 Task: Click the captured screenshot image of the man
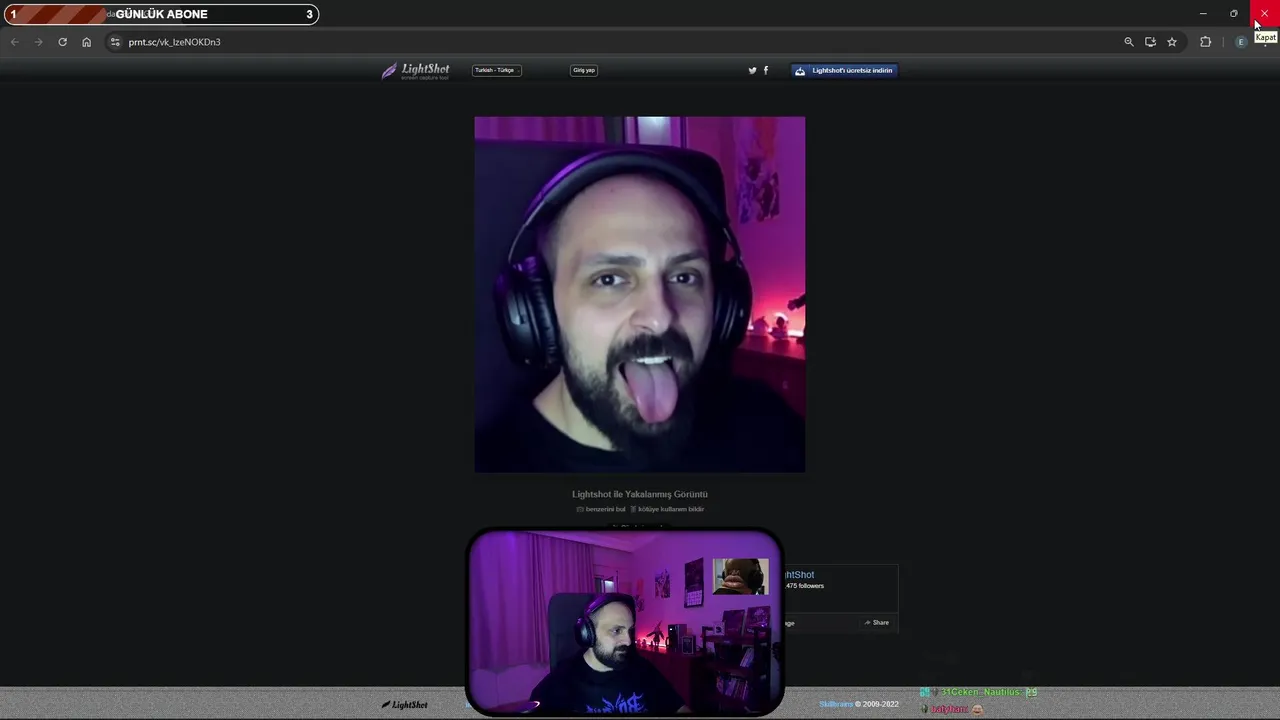point(640,294)
